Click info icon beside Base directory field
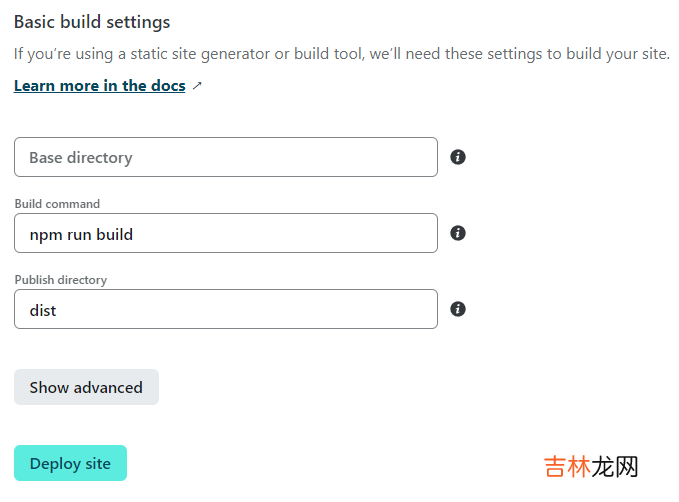This screenshot has height=502, width=679. [x=458, y=157]
